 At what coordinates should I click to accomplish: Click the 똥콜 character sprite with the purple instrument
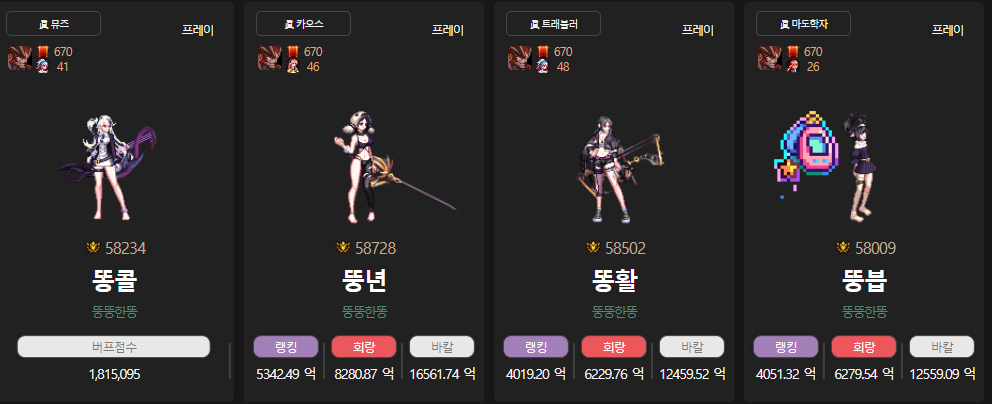pyautogui.click(x=109, y=168)
